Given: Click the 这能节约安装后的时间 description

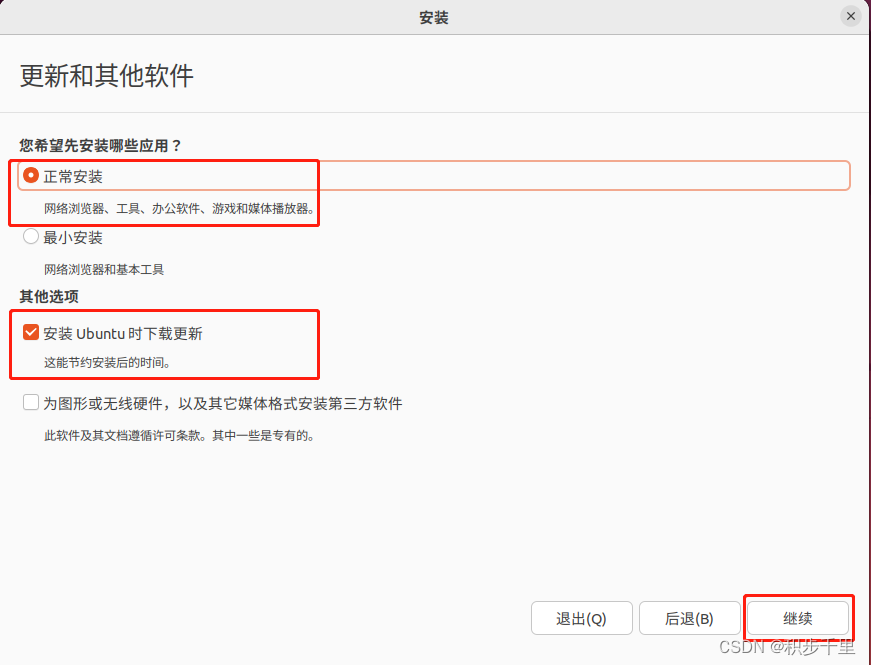Looking at the screenshot, I should click(x=107, y=363).
